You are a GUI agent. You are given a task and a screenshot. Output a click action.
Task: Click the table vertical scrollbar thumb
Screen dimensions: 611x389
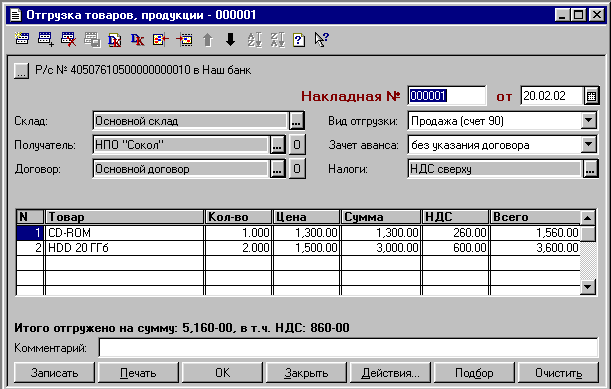coord(588,233)
